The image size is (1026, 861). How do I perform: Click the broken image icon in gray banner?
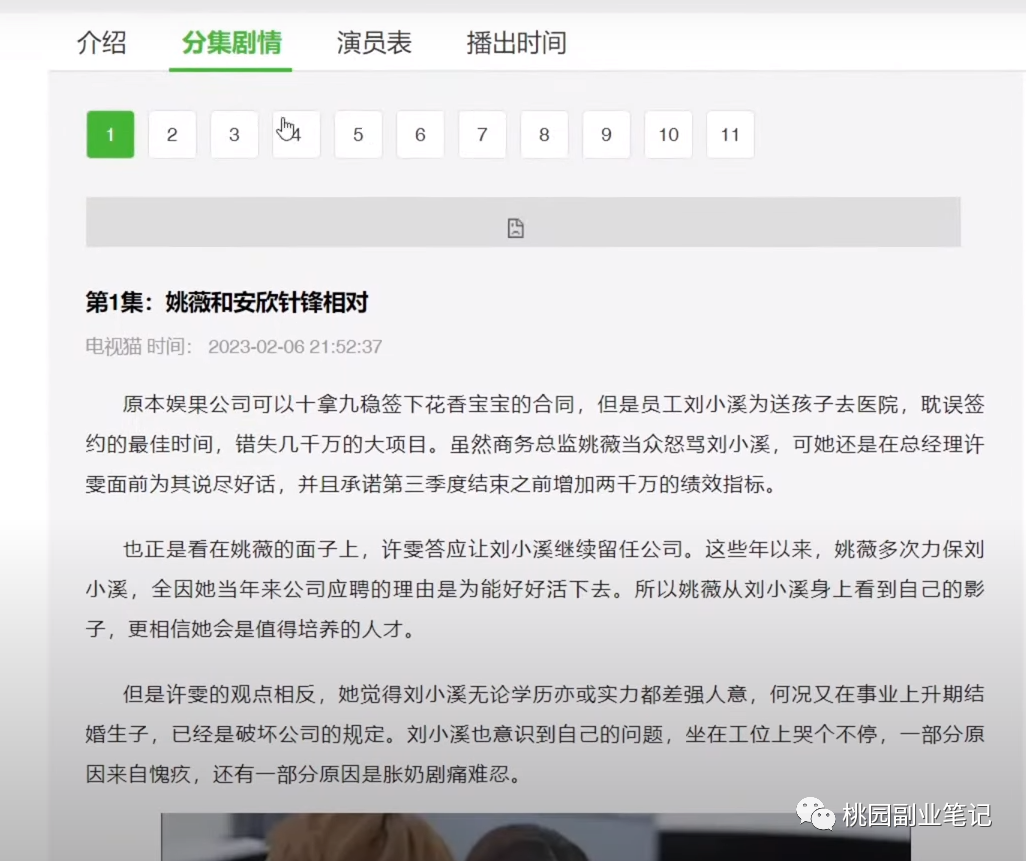click(516, 228)
